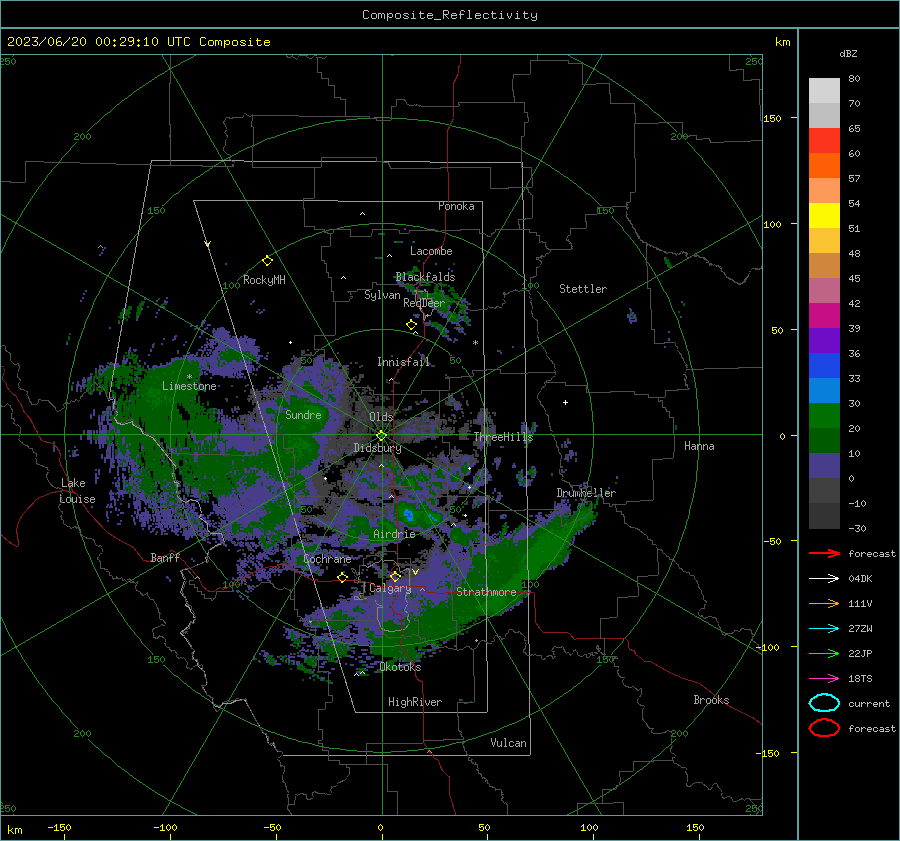Click the ThreeHills city label
The height and width of the screenshot is (841, 900).
pos(503,437)
